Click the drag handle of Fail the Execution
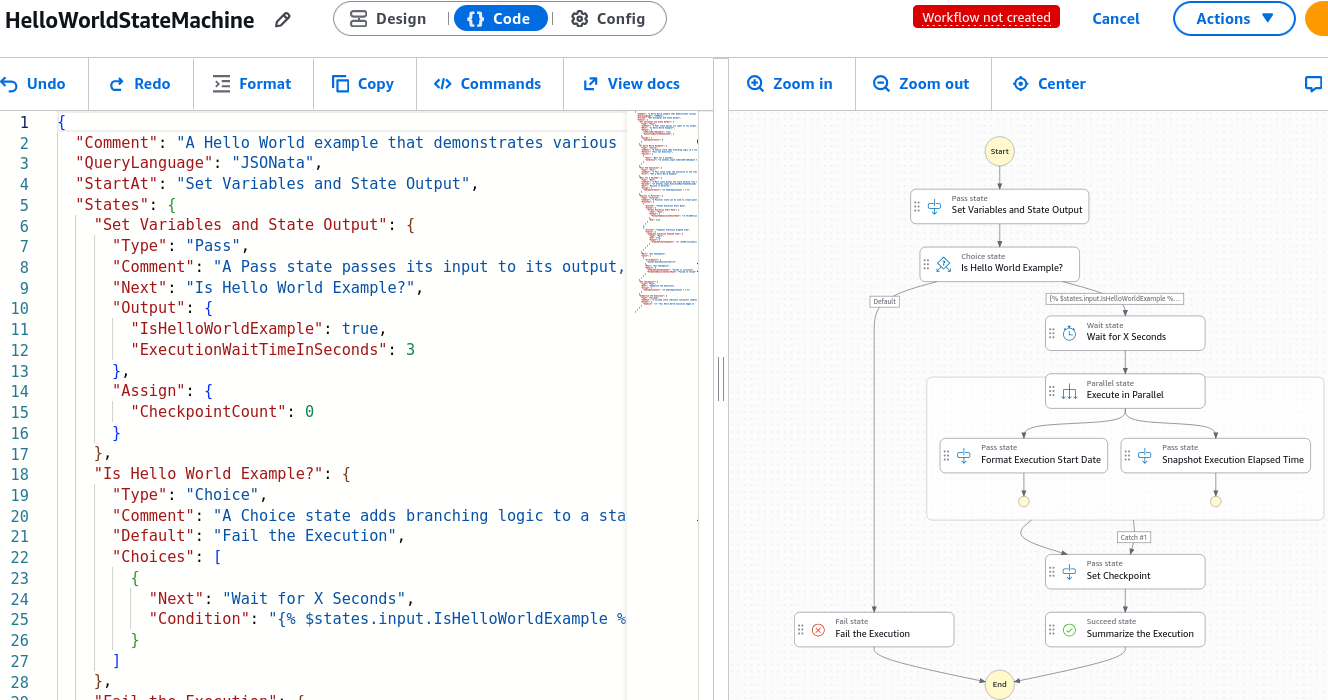 (x=801, y=629)
